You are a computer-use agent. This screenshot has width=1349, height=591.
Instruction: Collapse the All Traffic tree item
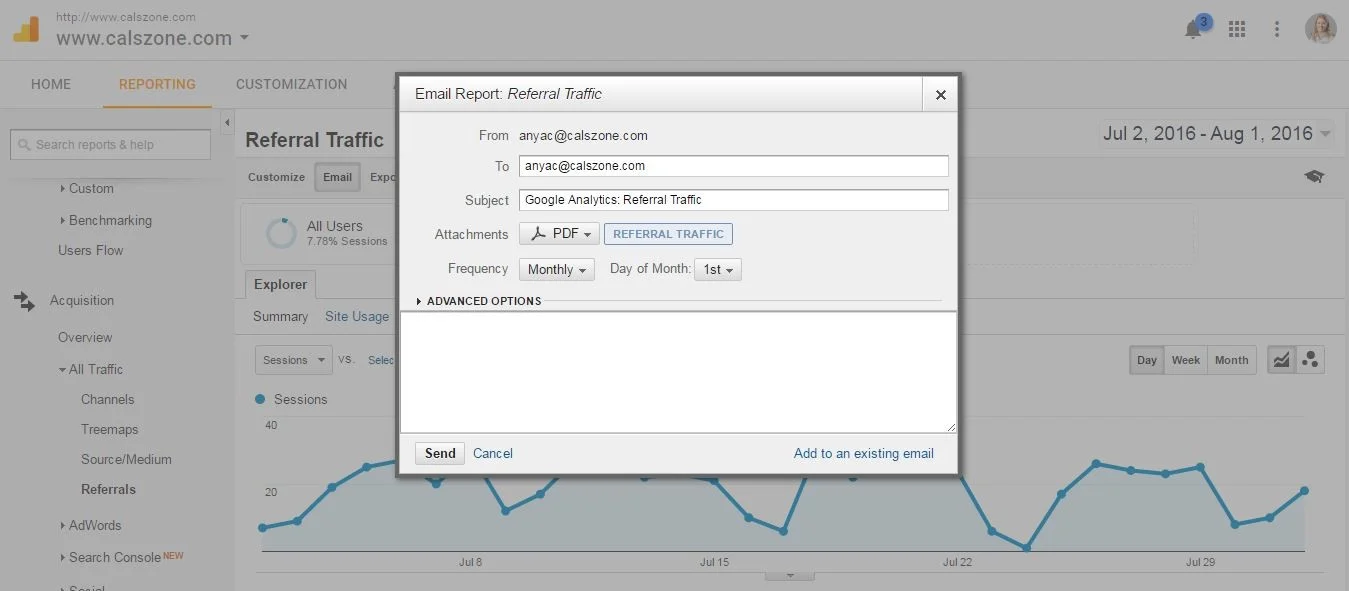pos(62,370)
